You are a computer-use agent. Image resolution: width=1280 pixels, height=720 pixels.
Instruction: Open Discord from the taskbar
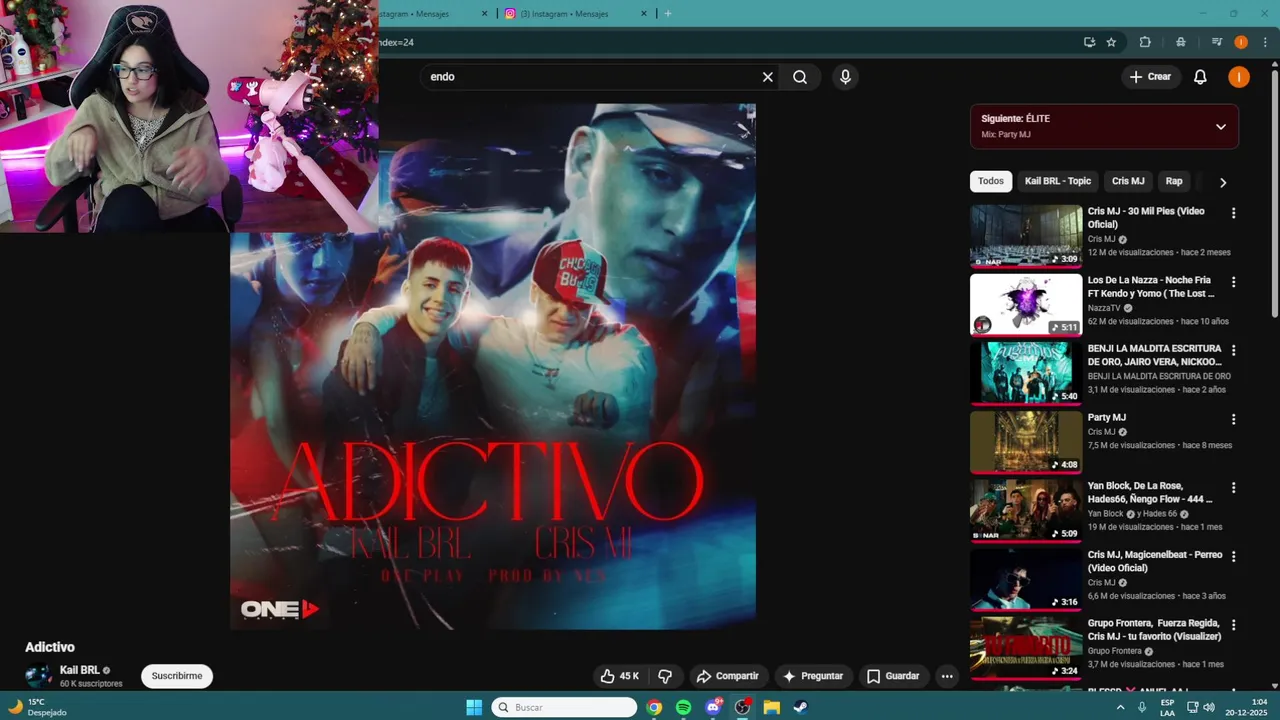(713, 707)
